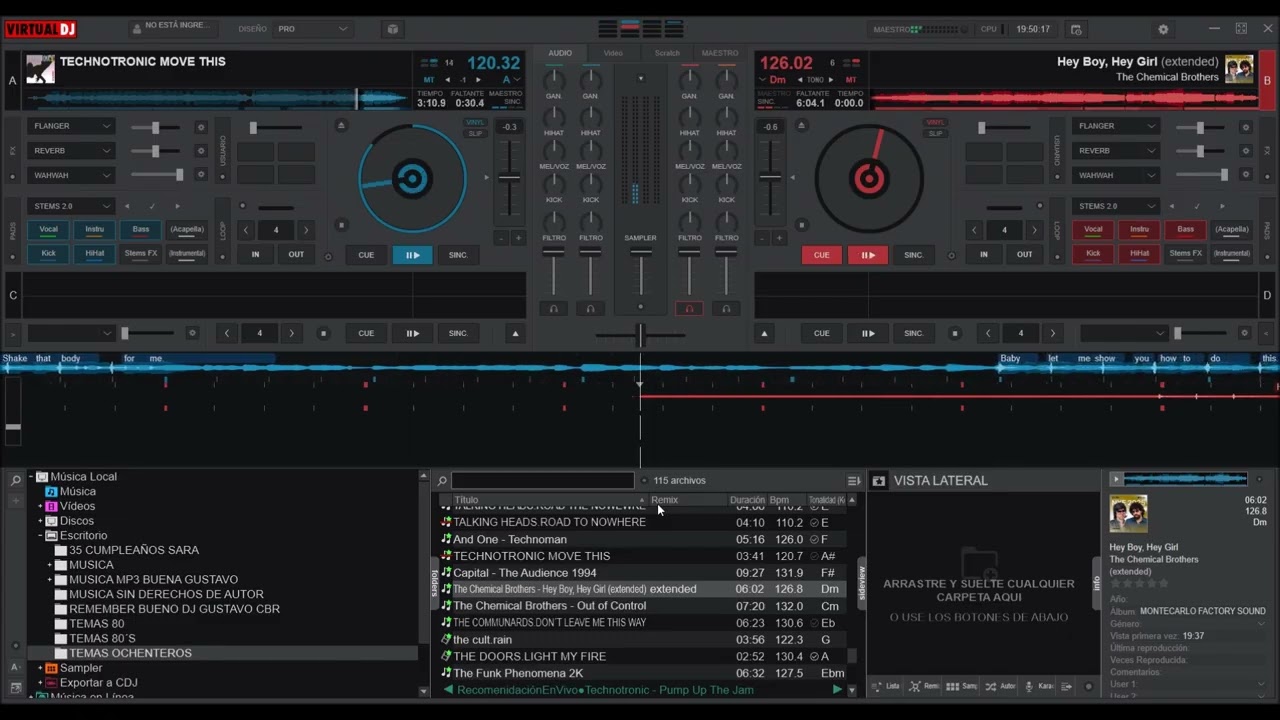Click loop IN button on deck A
This screenshot has width=1280, height=720.
[x=255, y=255]
